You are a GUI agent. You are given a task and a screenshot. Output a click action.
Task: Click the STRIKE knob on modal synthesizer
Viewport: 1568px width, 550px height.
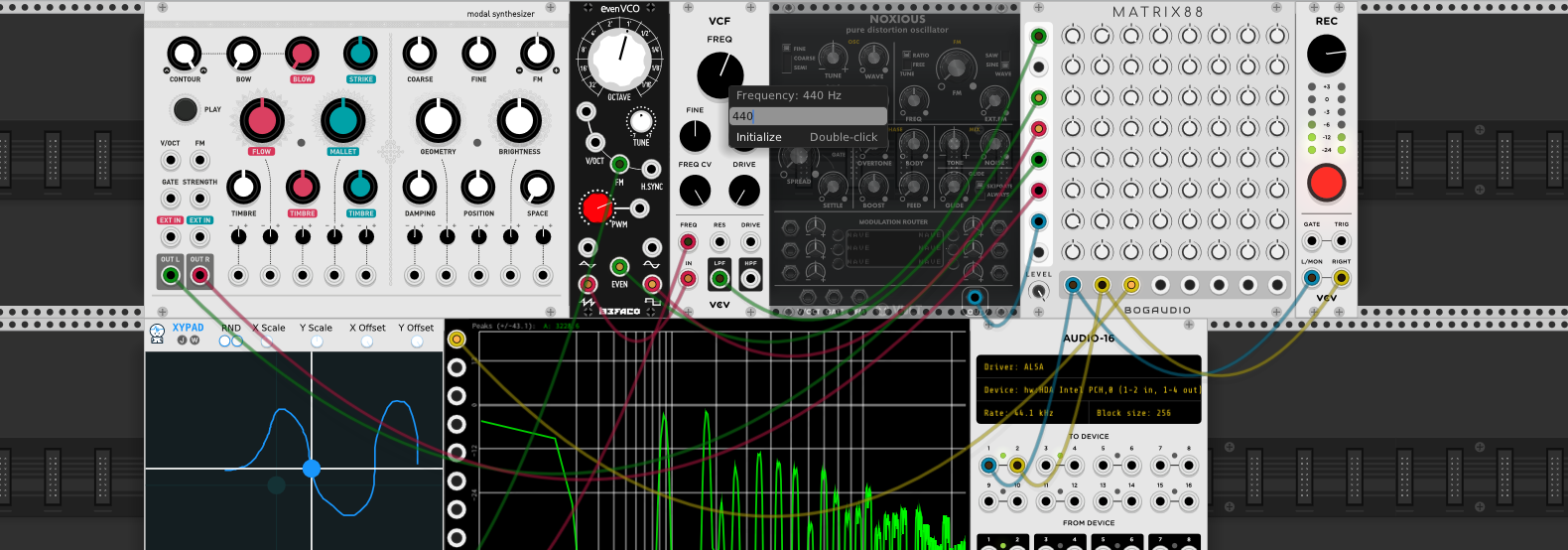360,54
